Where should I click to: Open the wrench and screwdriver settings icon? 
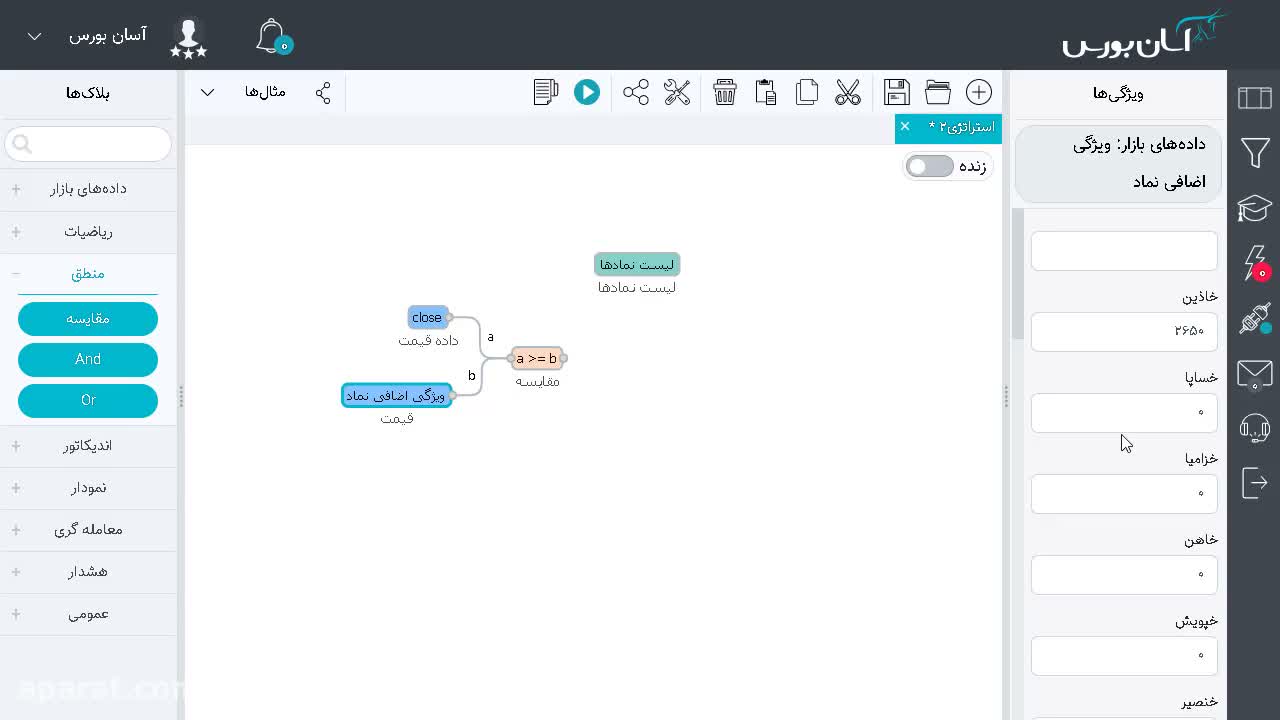point(677,92)
